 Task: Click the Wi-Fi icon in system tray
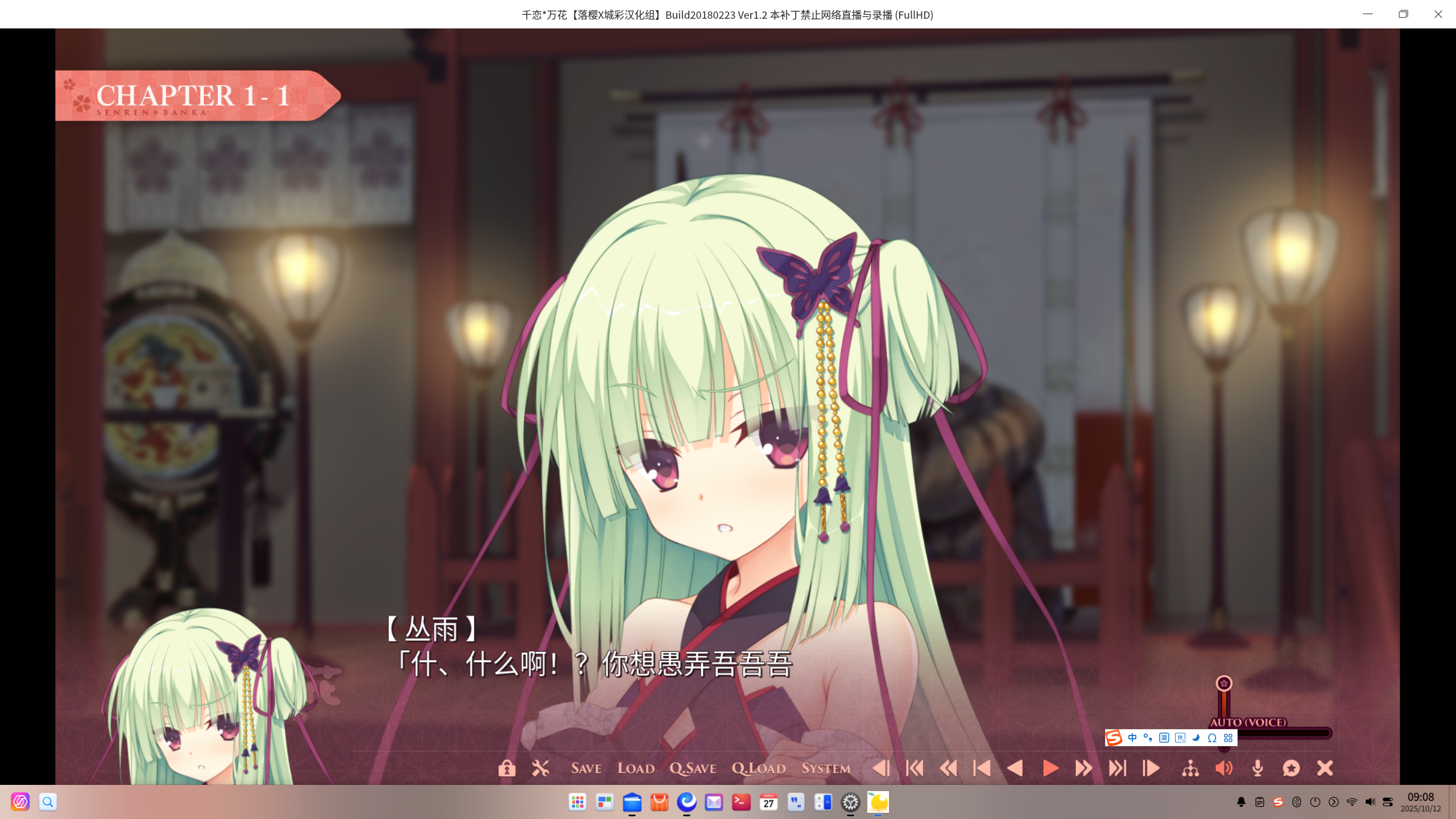[x=1352, y=802]
